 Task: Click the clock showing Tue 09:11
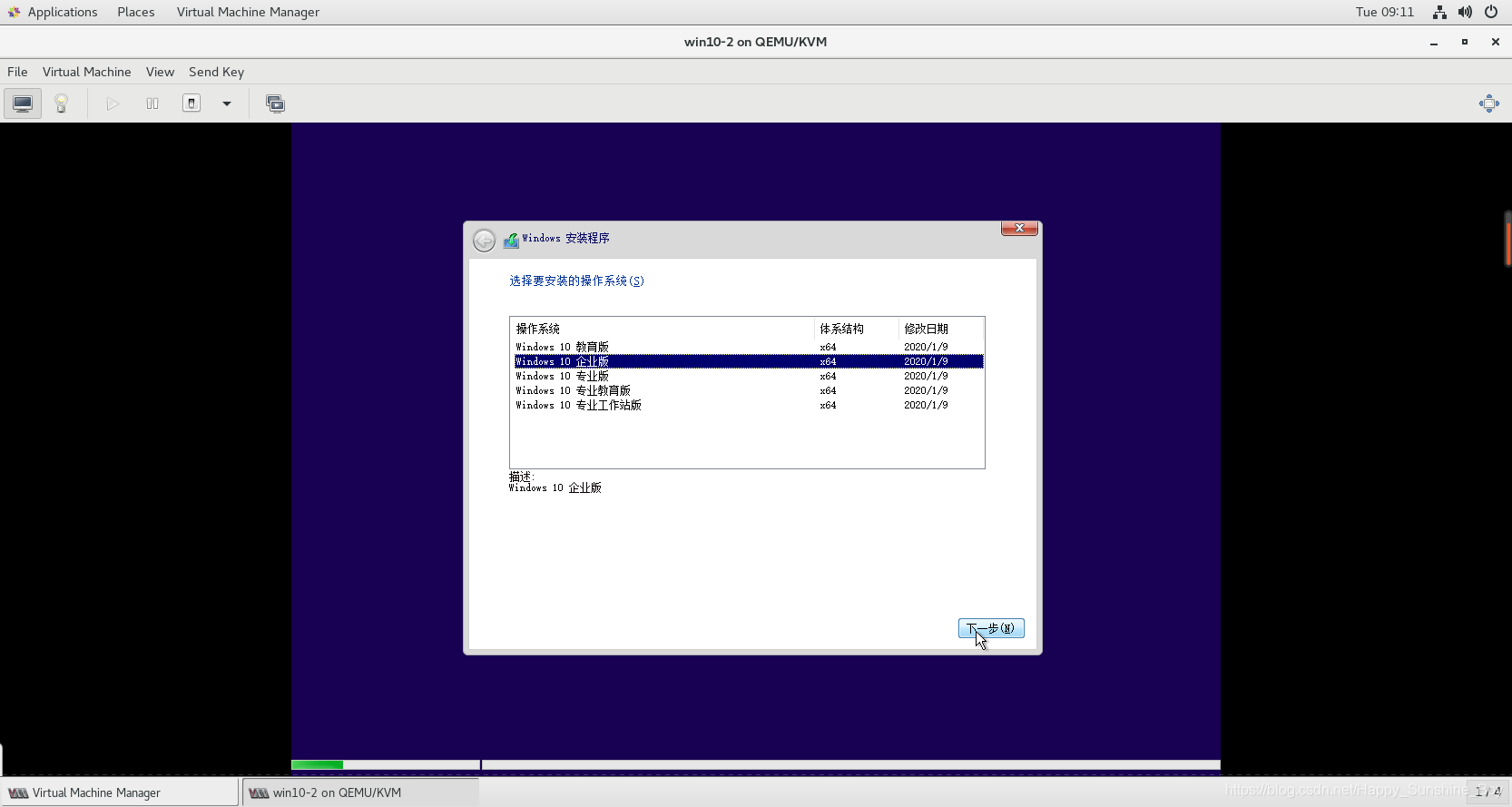point(1385,12)
